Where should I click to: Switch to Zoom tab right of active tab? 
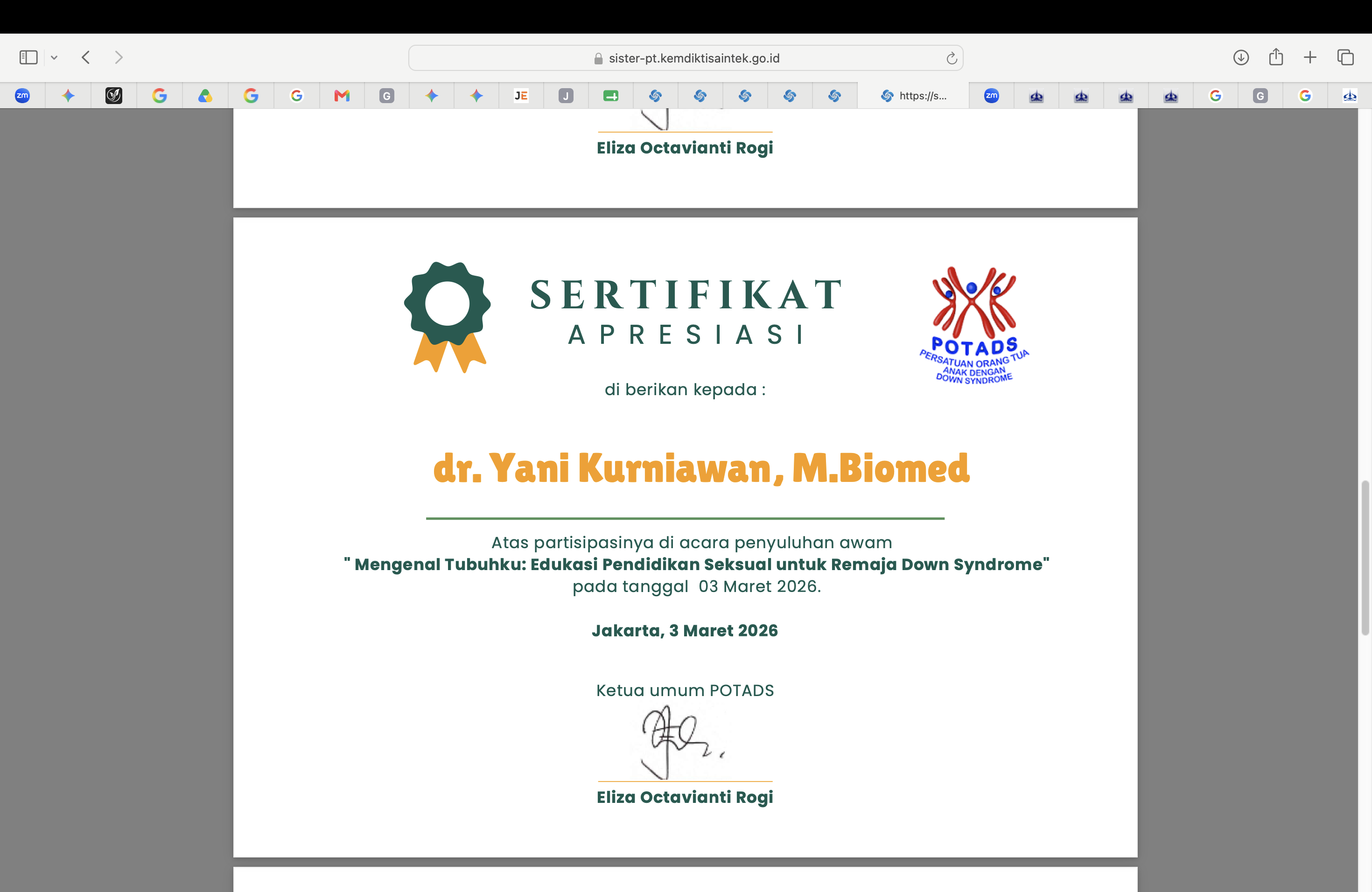(992, 96)
